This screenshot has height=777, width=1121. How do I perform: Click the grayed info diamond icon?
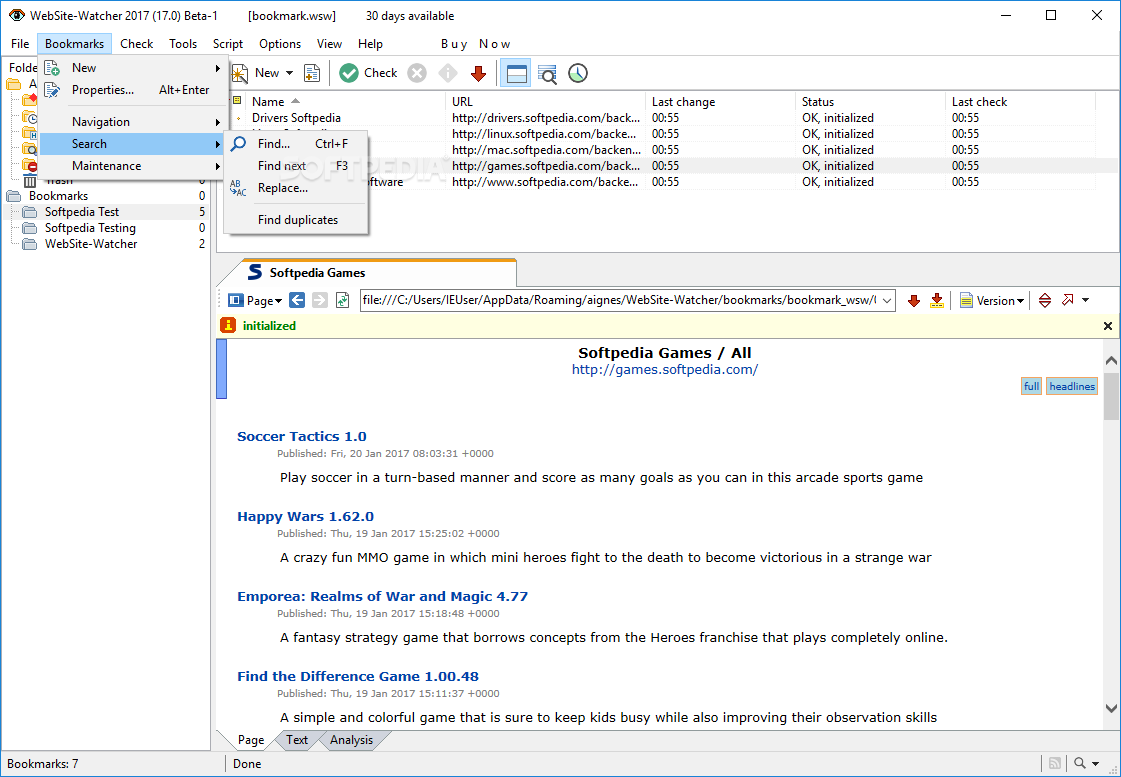tap(448, 73)
